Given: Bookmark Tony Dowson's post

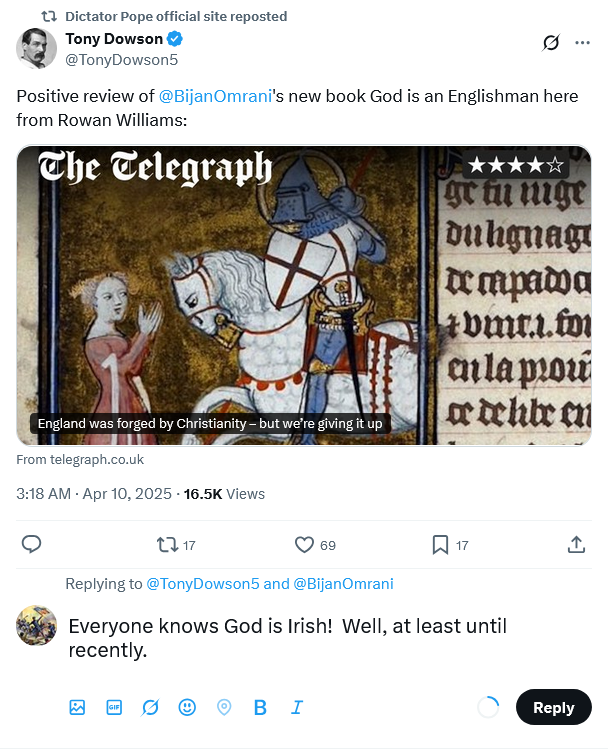Looking at the screenshot, I should click(439, 544).
